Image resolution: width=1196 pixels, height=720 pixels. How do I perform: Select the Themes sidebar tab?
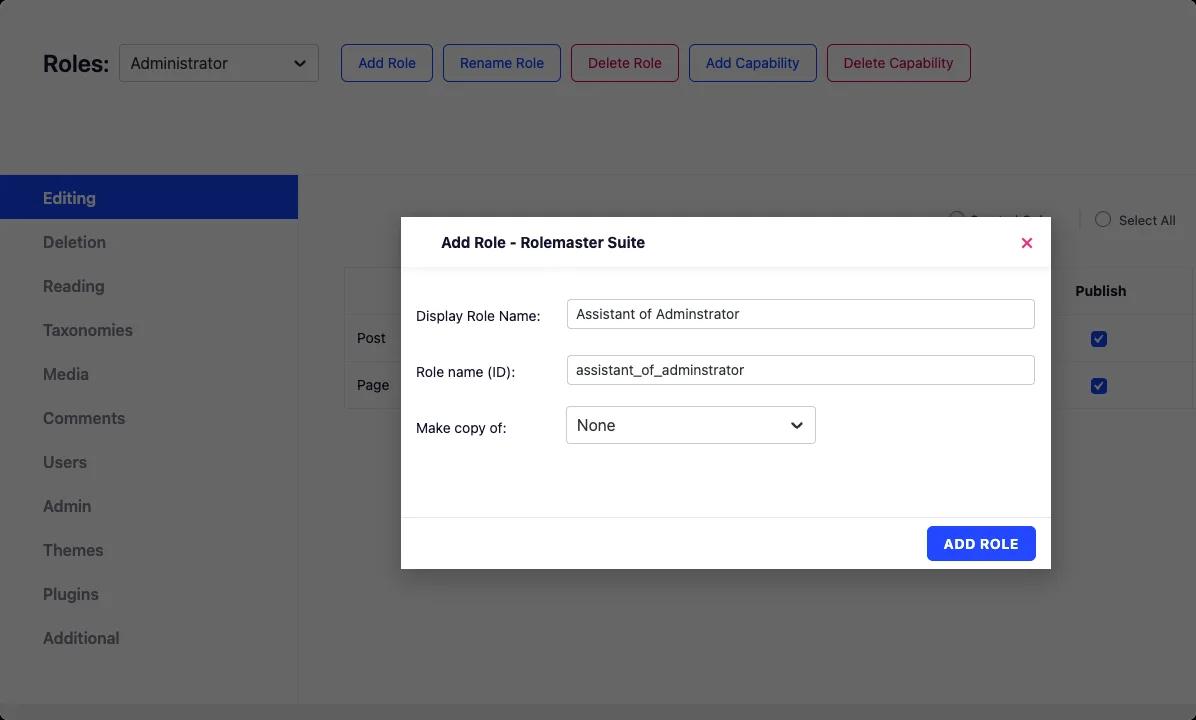(149, 550)
